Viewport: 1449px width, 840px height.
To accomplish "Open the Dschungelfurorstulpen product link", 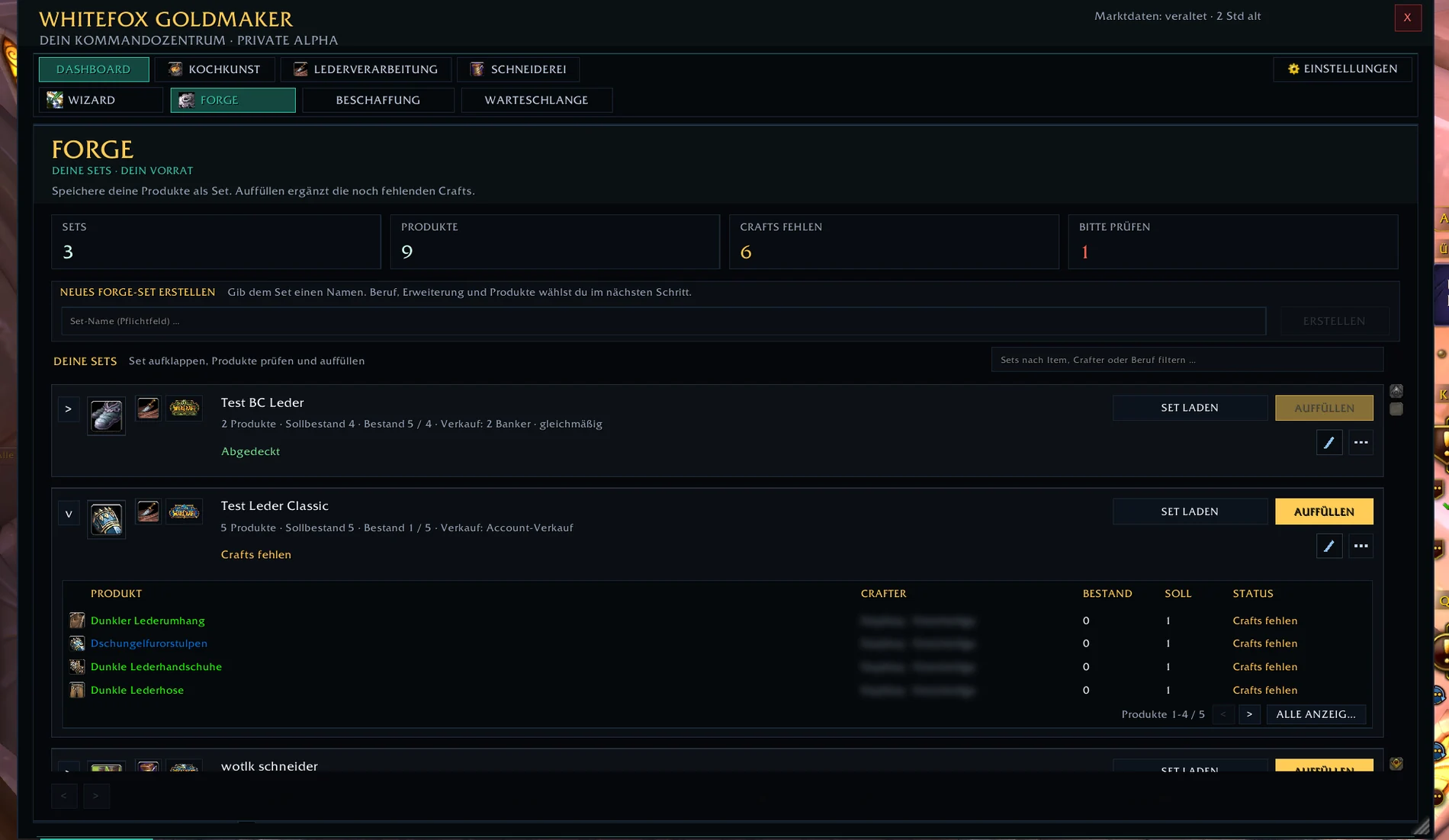I will tap(149, 643).
